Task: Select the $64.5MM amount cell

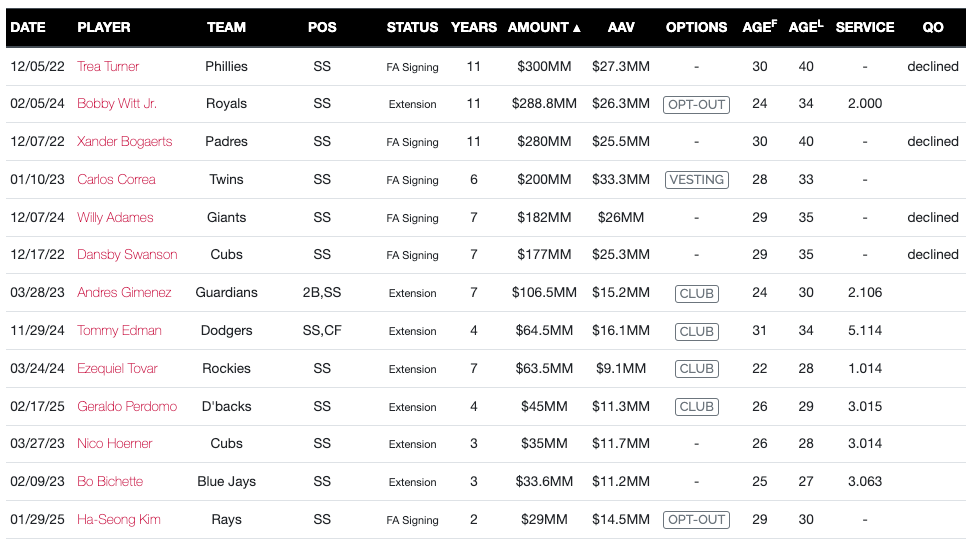Action: pos(544,330)
